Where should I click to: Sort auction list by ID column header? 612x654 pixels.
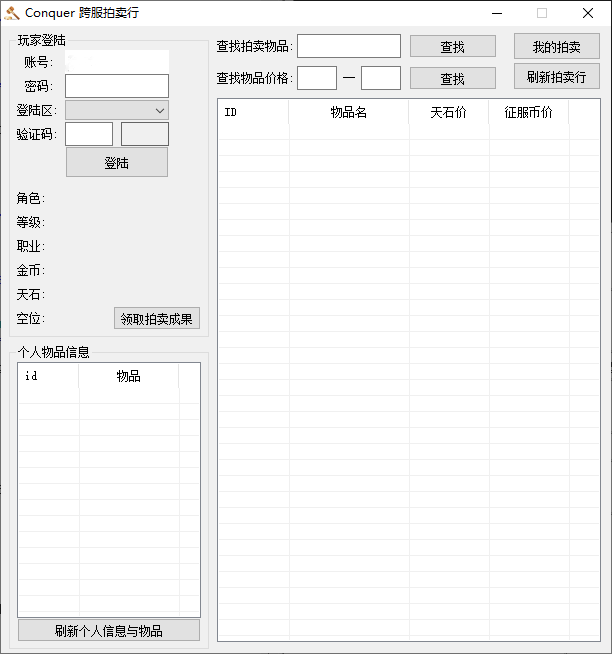[x=253, y=112]
